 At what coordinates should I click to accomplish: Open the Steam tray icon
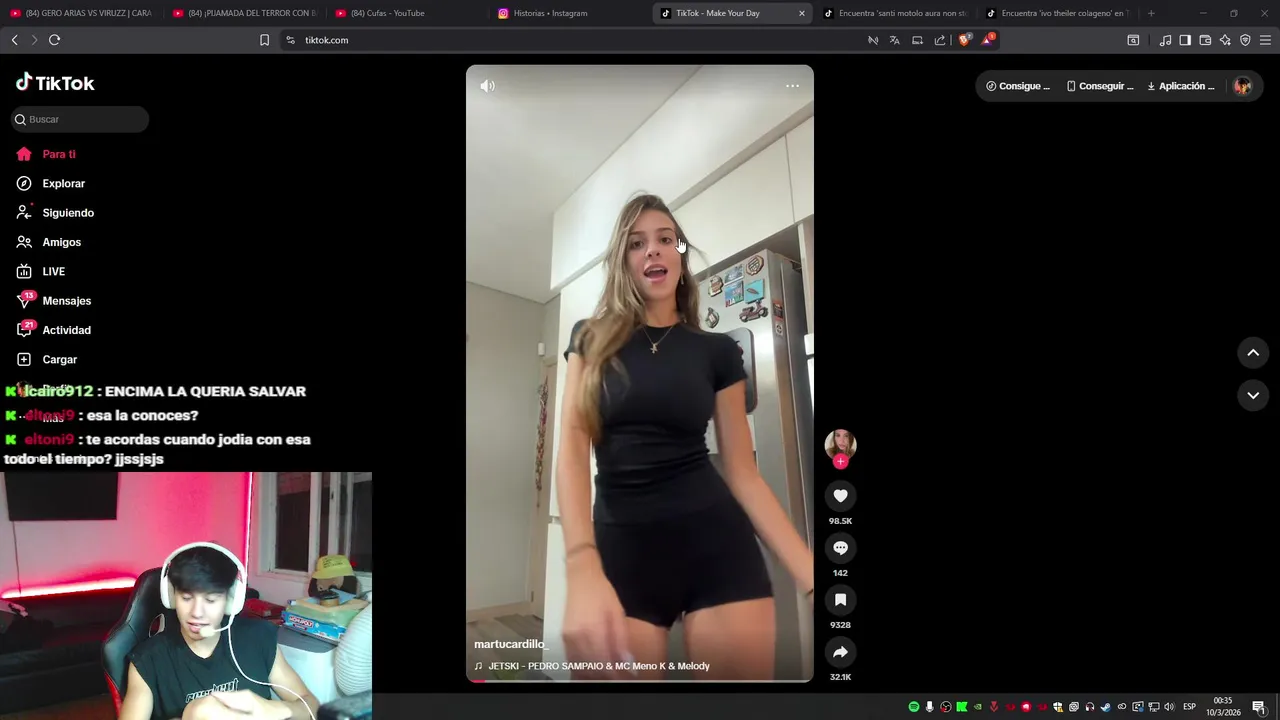coord(1105,707)
